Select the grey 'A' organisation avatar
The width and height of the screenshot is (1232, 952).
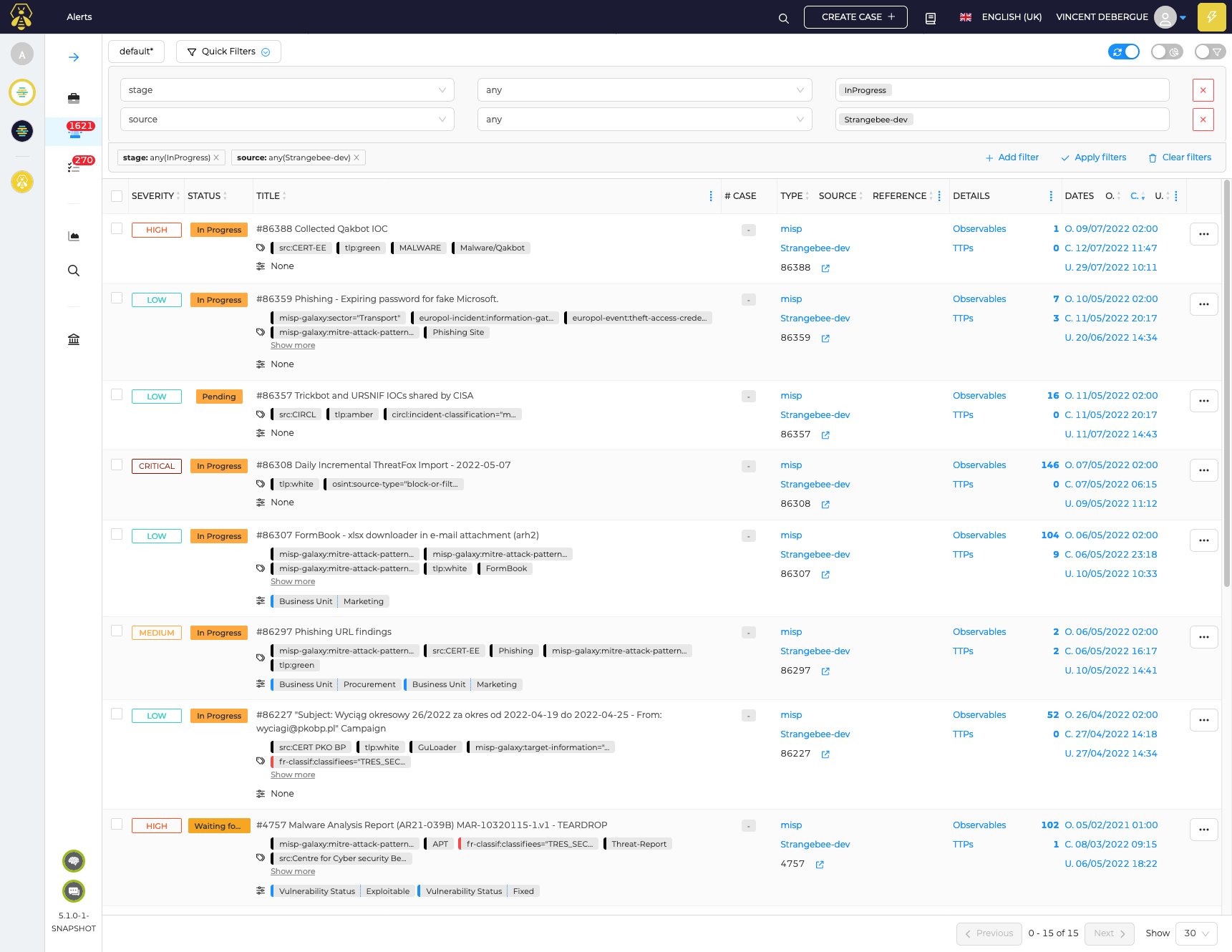(x=22, y=54)
